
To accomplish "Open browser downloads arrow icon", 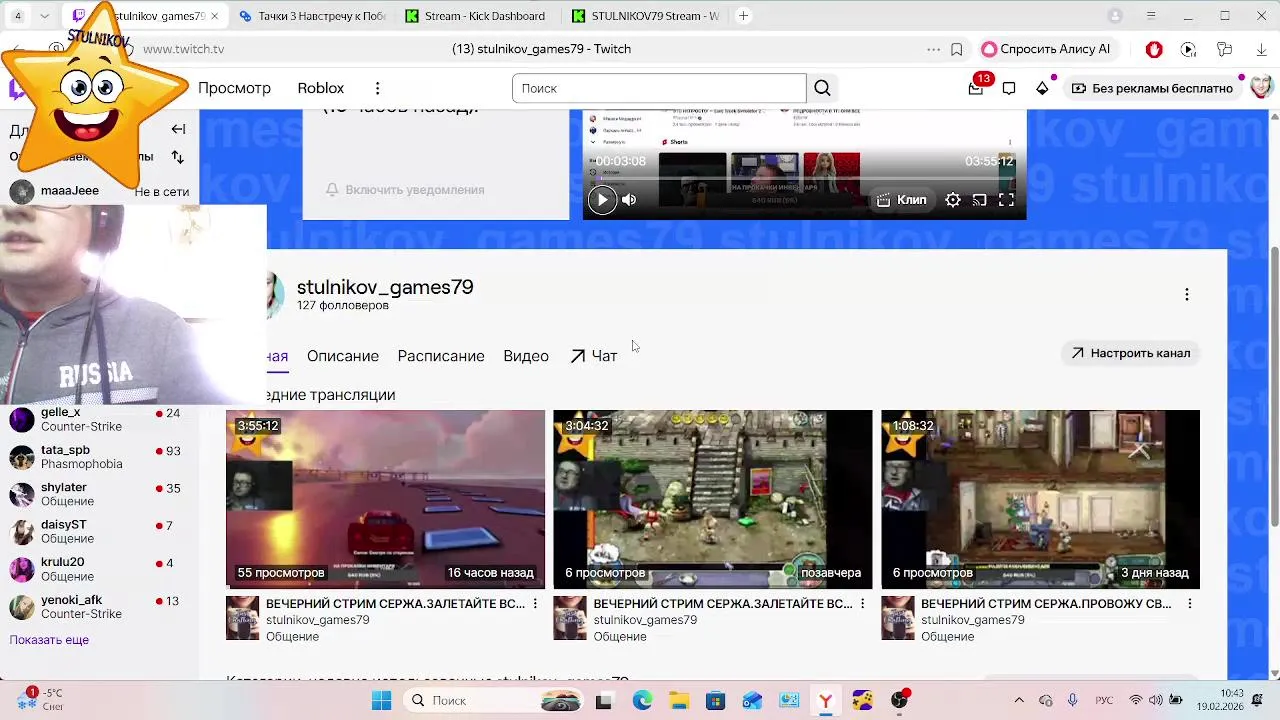I will (1261, 49).
